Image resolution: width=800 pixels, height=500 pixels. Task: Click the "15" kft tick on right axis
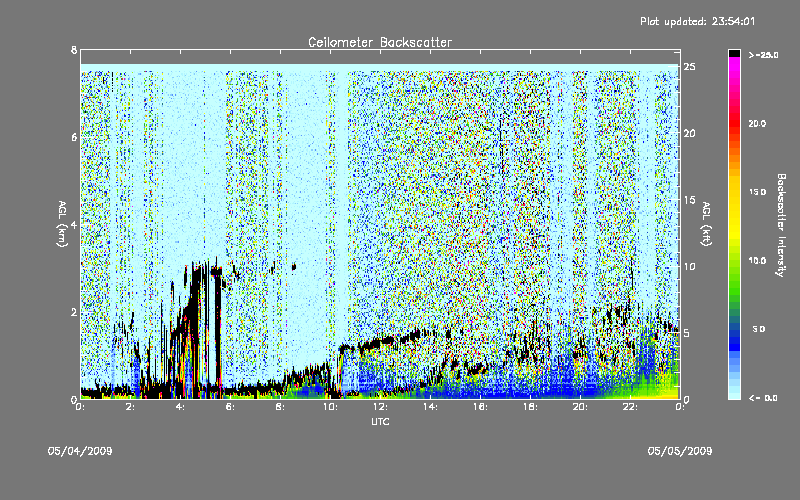tap(690, 200)
